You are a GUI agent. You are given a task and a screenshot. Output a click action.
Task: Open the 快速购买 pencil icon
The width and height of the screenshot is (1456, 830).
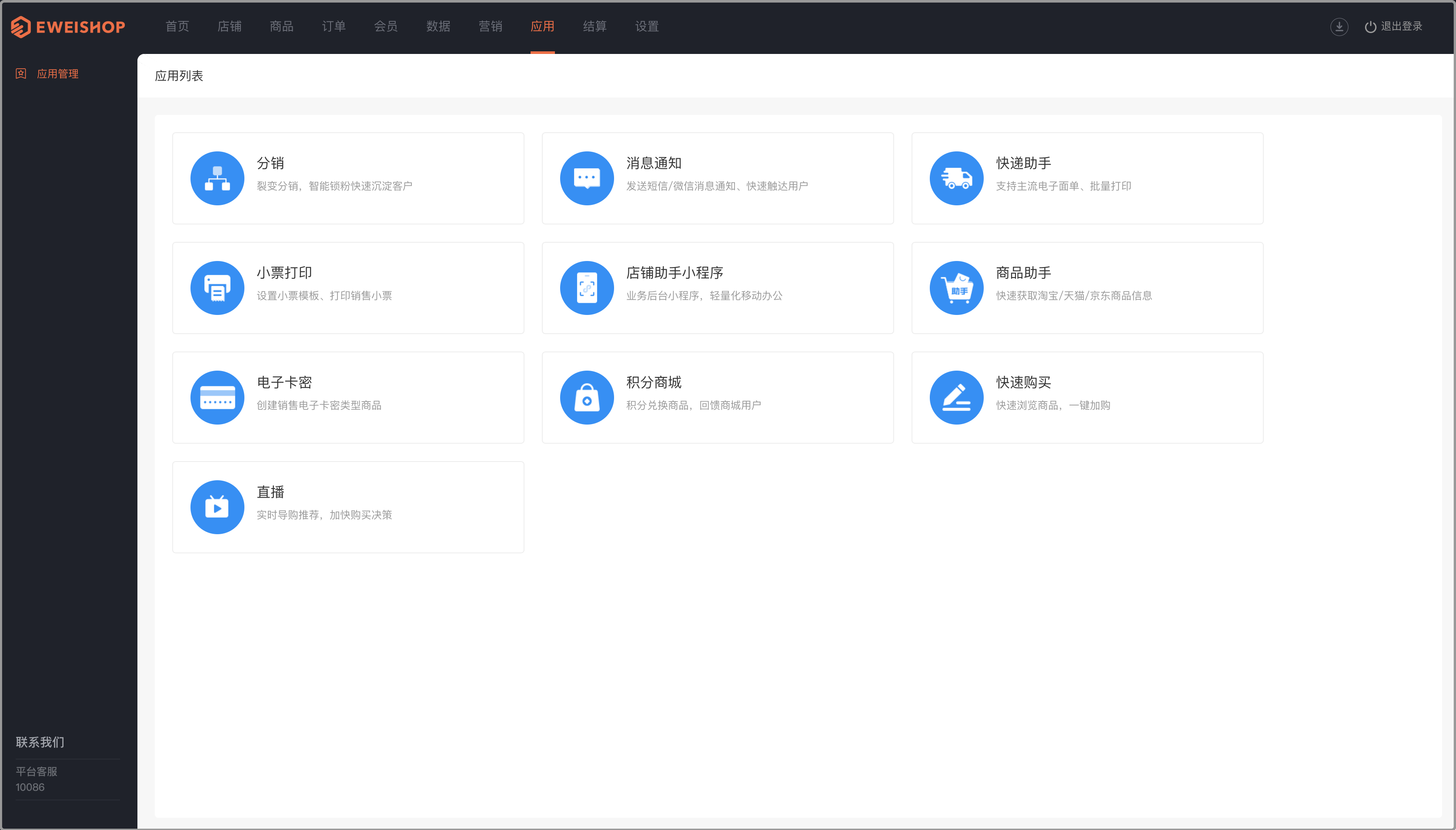pos(956,397)
